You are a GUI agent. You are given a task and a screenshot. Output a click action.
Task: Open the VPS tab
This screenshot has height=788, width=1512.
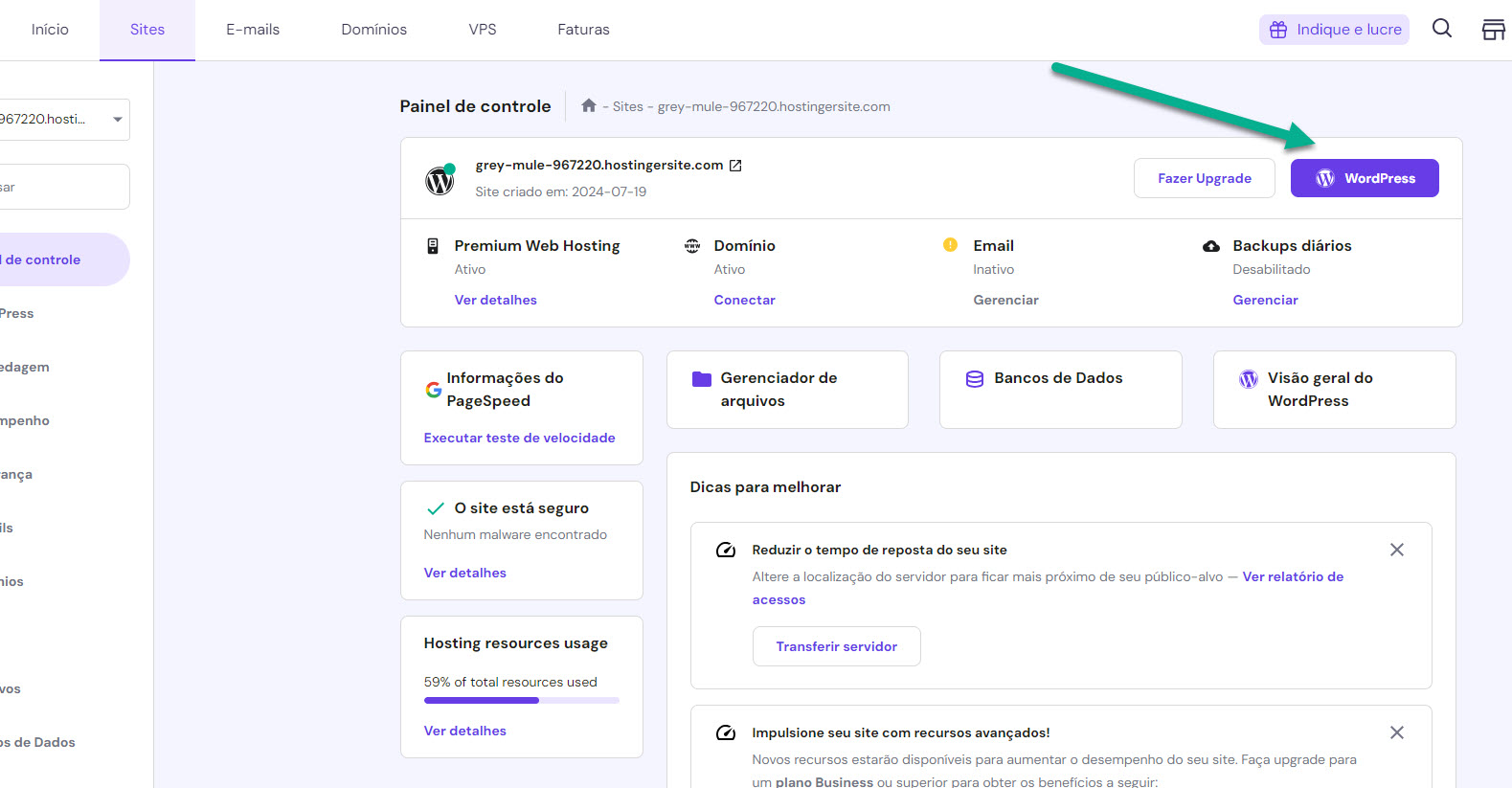point(483,30)
